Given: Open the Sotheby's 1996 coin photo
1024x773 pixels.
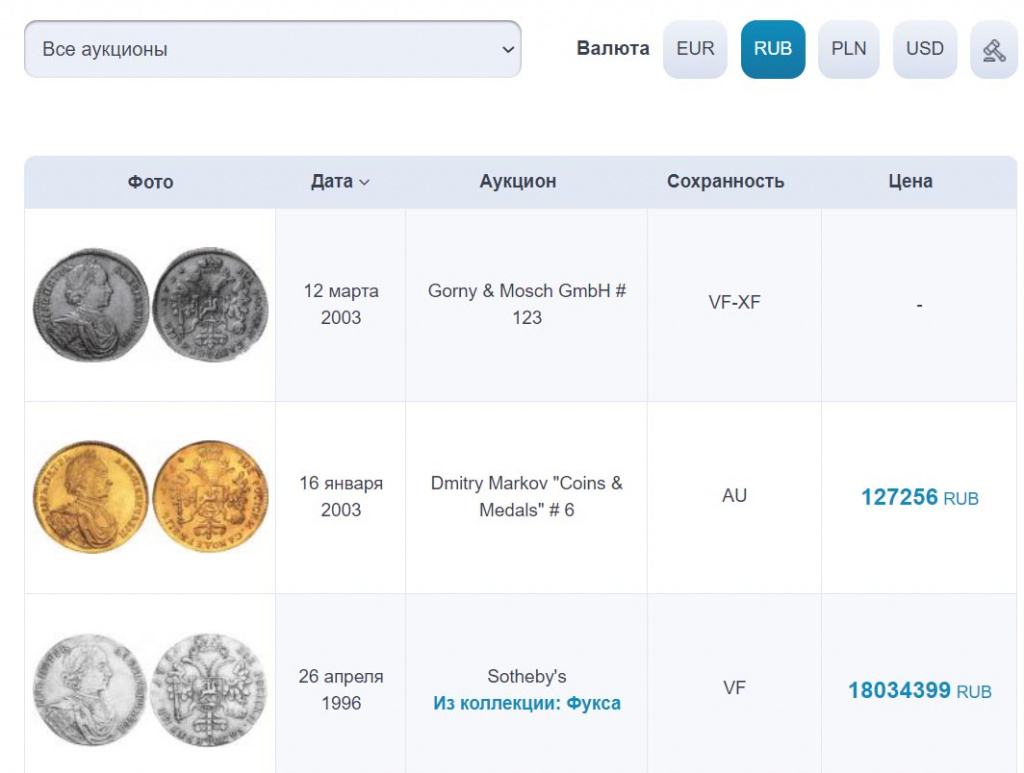Looking at the screenshot, I should coord(150,690).
